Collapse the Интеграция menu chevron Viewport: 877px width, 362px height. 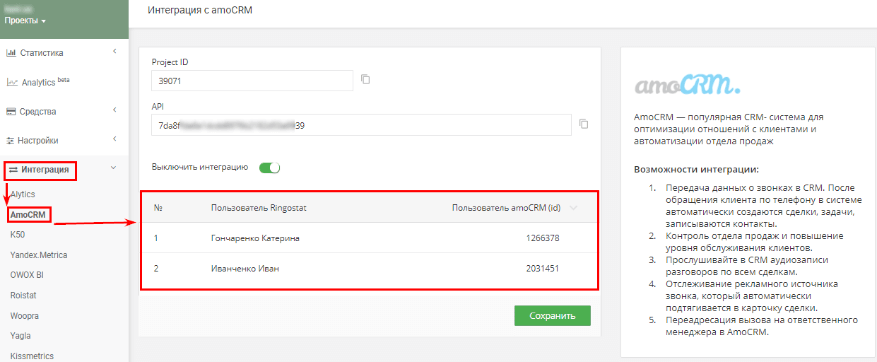[x=114, y=167]
